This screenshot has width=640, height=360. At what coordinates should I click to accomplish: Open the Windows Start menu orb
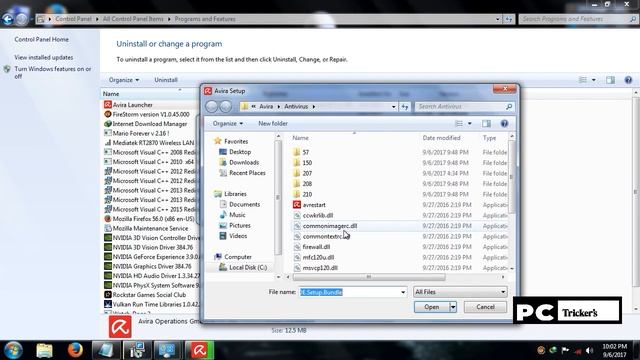(13, 350)
